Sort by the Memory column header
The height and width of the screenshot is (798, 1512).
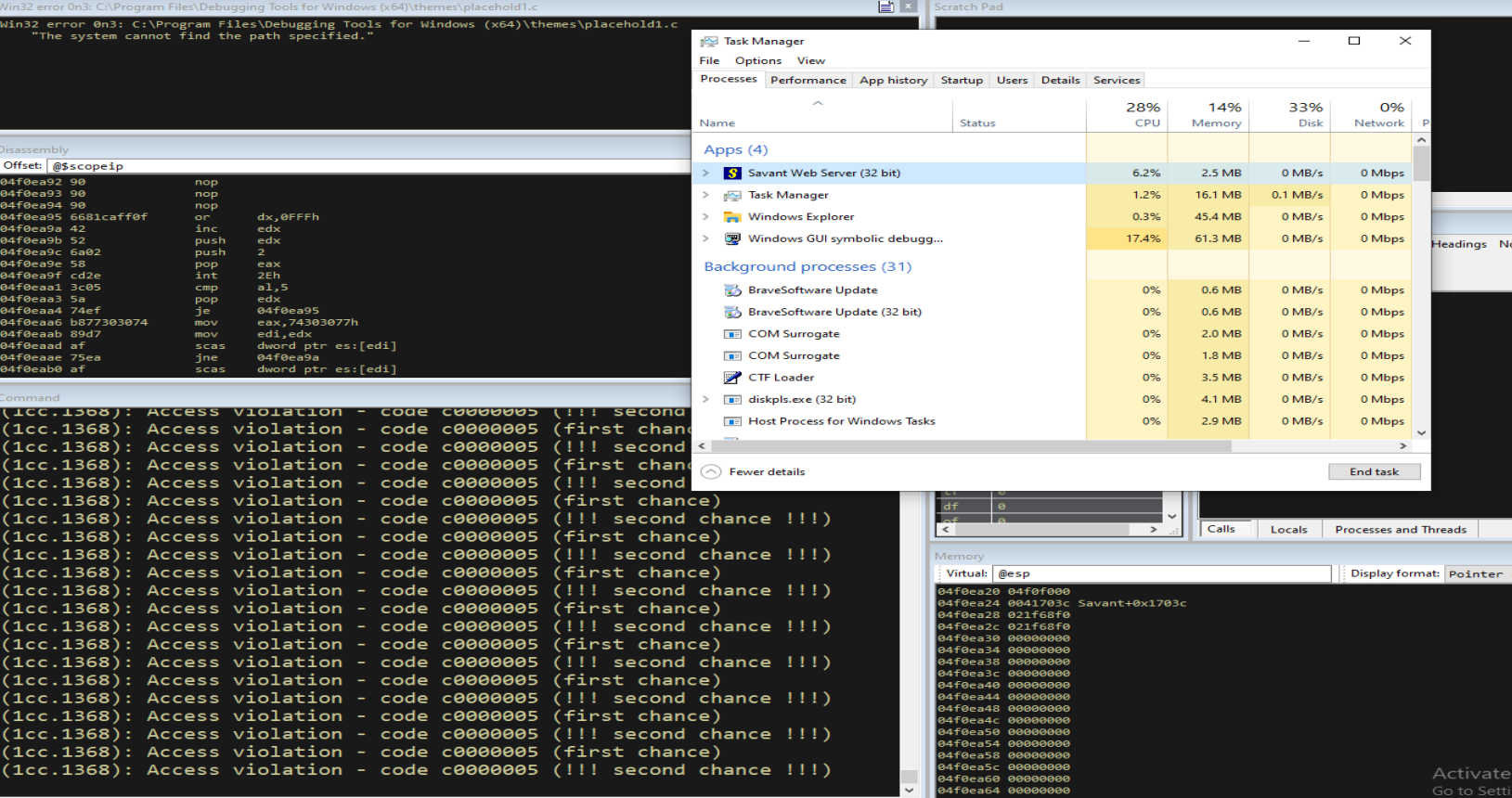[1208, 114]
